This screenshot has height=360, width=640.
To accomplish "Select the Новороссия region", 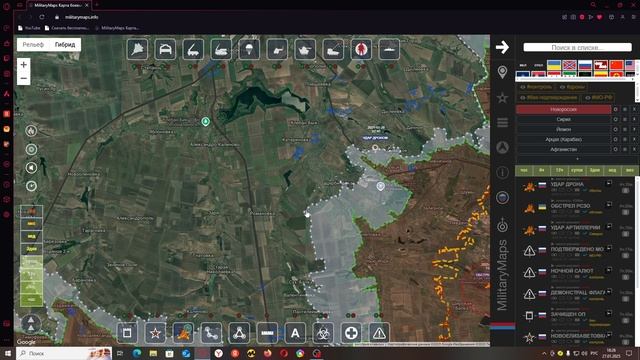I will coord(563,109).
